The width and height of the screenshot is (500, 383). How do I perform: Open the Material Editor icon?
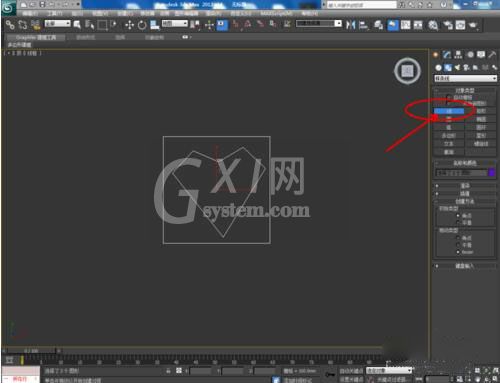click(x=433, y=25)
